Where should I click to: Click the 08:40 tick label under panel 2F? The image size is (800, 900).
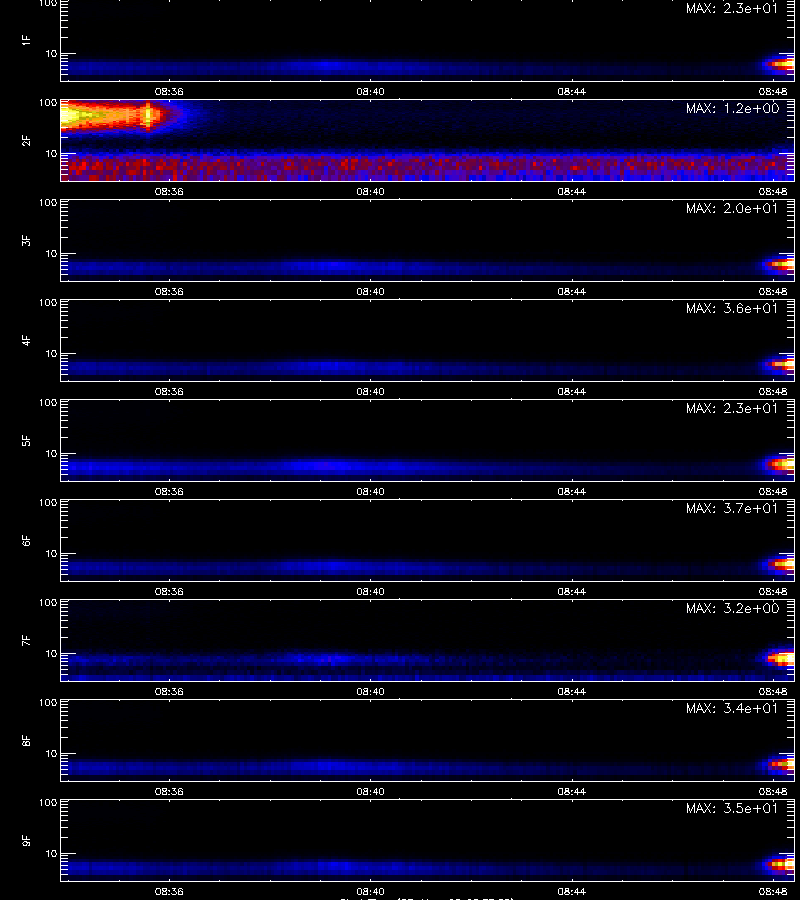pyautogui.click(x=370, y=191)
